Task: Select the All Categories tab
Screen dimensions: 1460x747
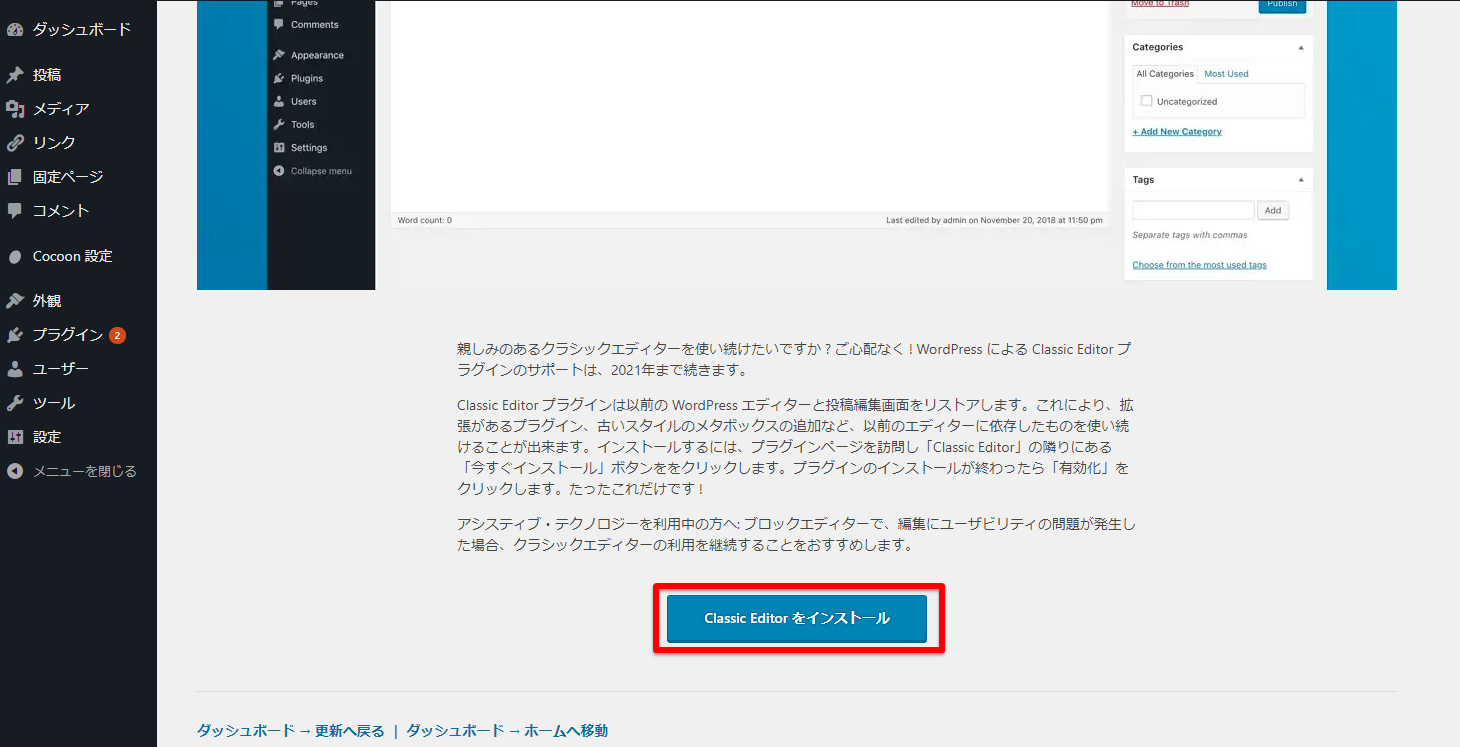Action: click(1165, 74)
